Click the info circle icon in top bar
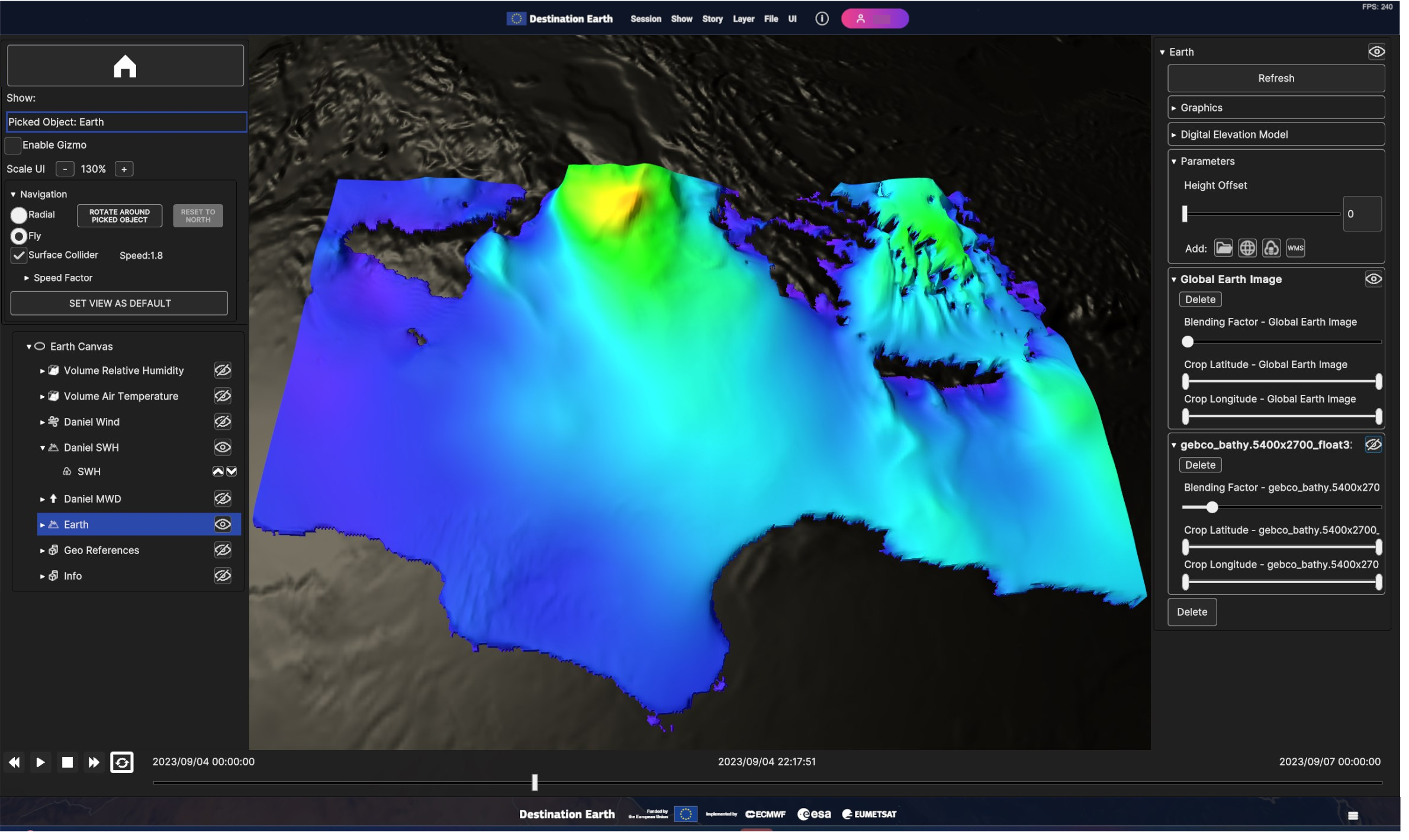Screen dimensions: 1409x840 (822, 18)
